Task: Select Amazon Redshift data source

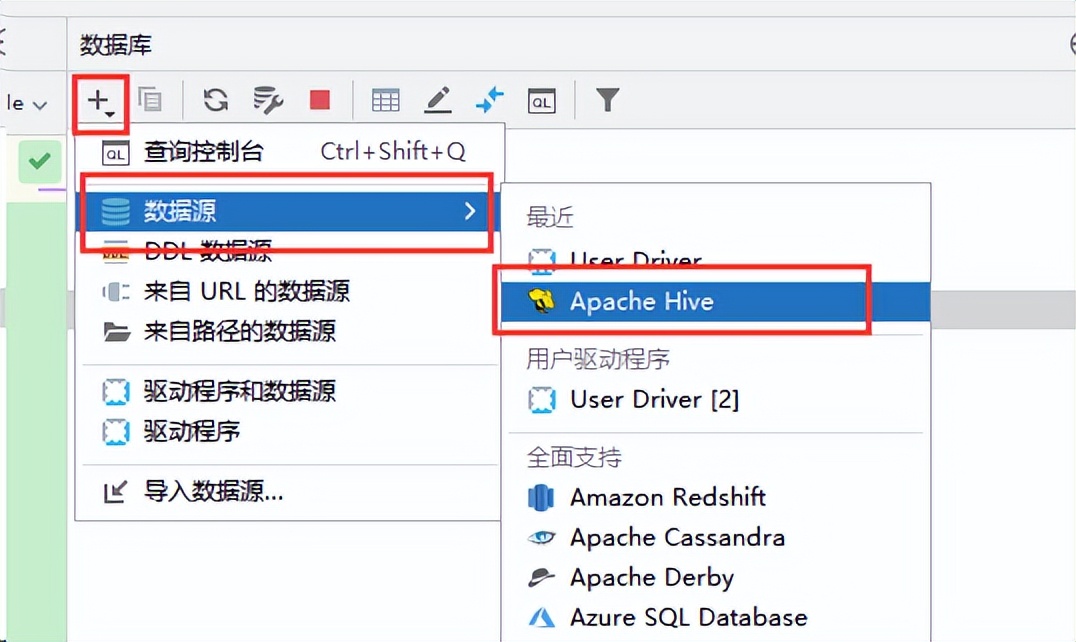Action: [x=716, y=497]
